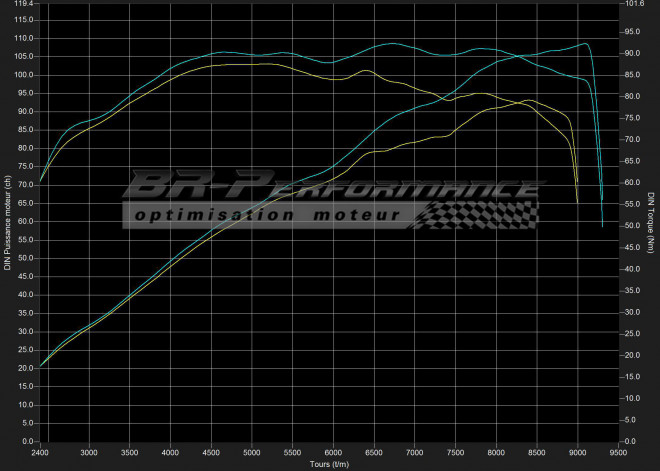
Task: Click the 'optimisation moteur' banner text
Action: pyautogui.click(x=268, y=214)
